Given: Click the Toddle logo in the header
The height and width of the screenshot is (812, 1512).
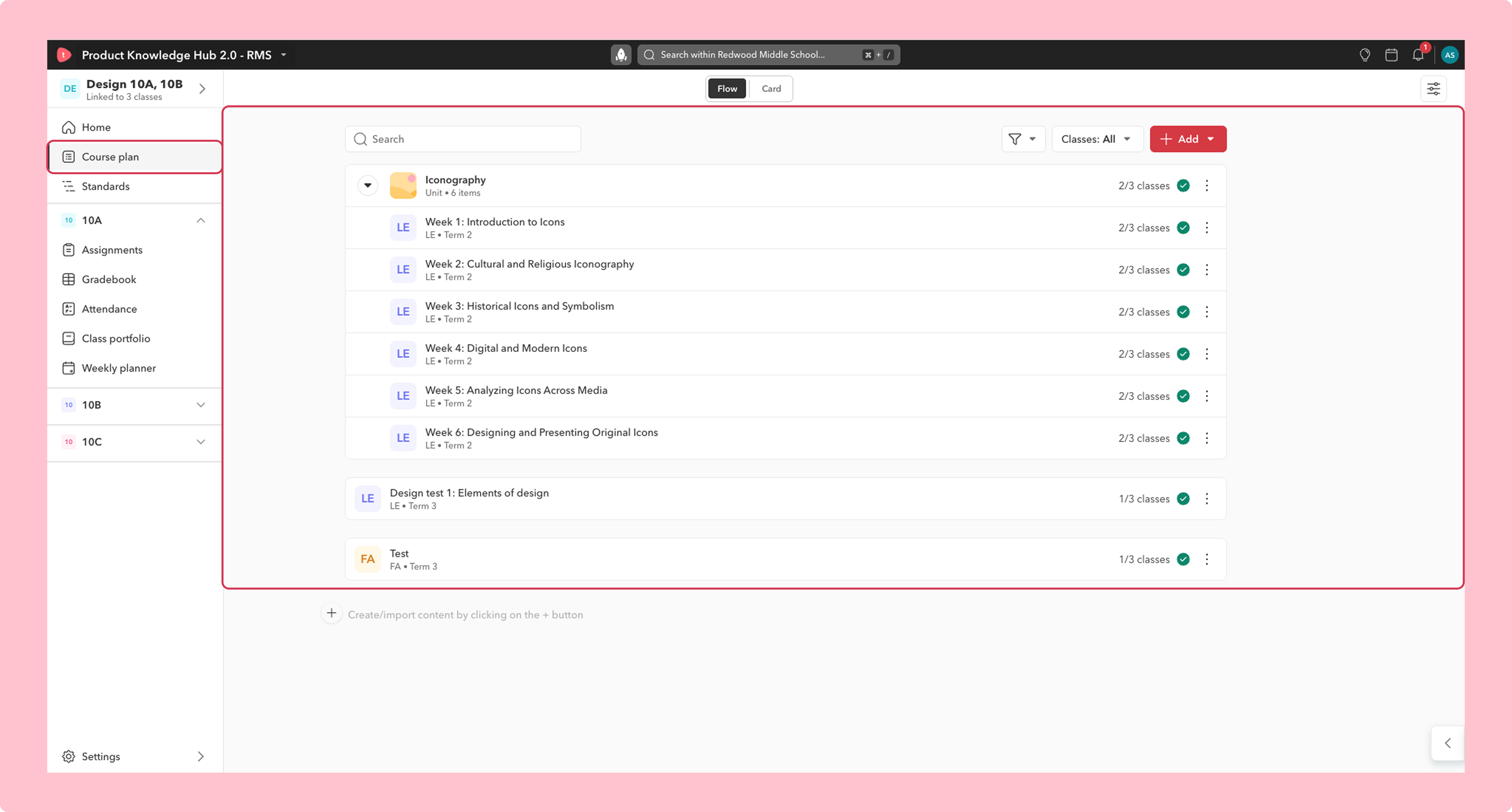Looking at the screenshot, I should point(64,55).
